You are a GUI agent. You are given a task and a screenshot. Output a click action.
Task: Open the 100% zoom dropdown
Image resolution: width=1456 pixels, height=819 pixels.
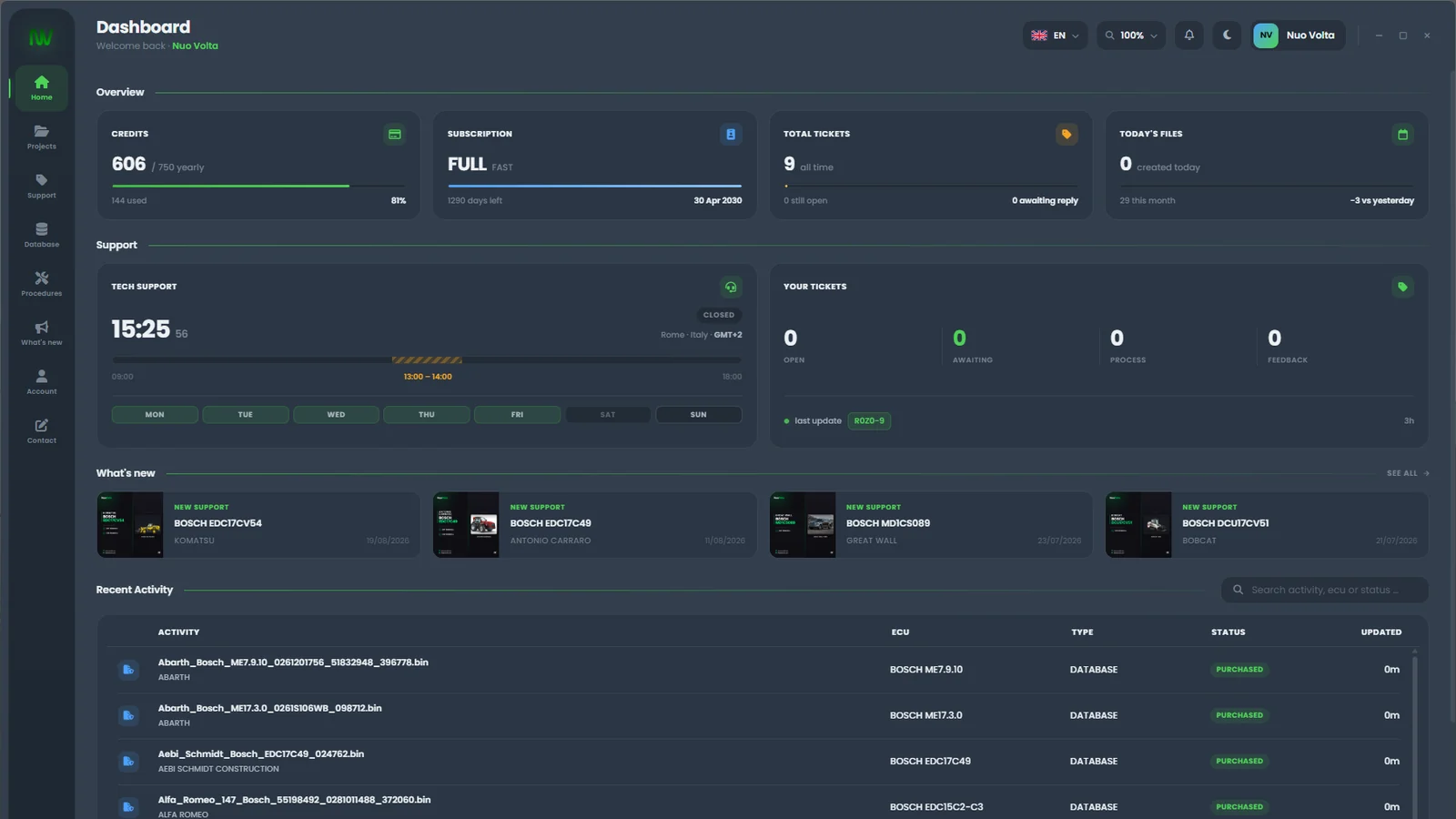pyautogui.click(x=1131, y=35)
